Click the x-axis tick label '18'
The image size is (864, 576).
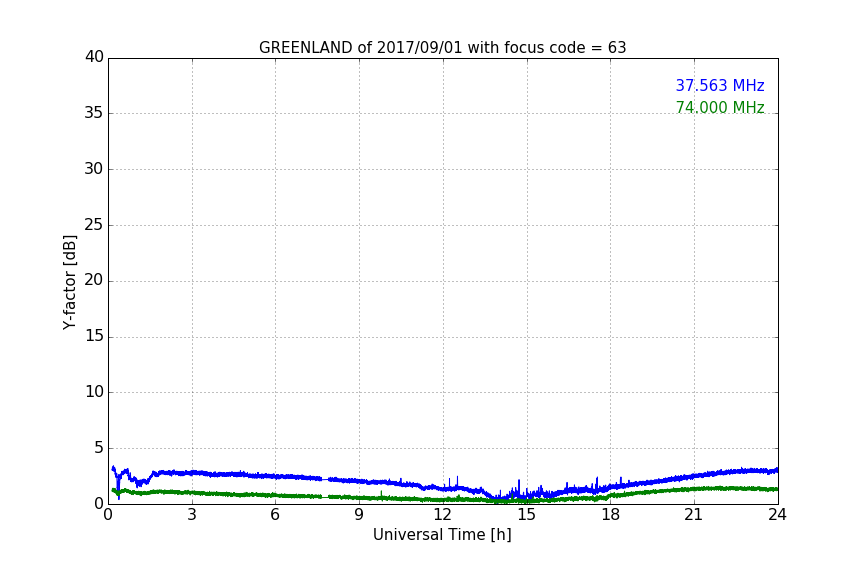pyautogui.click(x=611, y=515)
